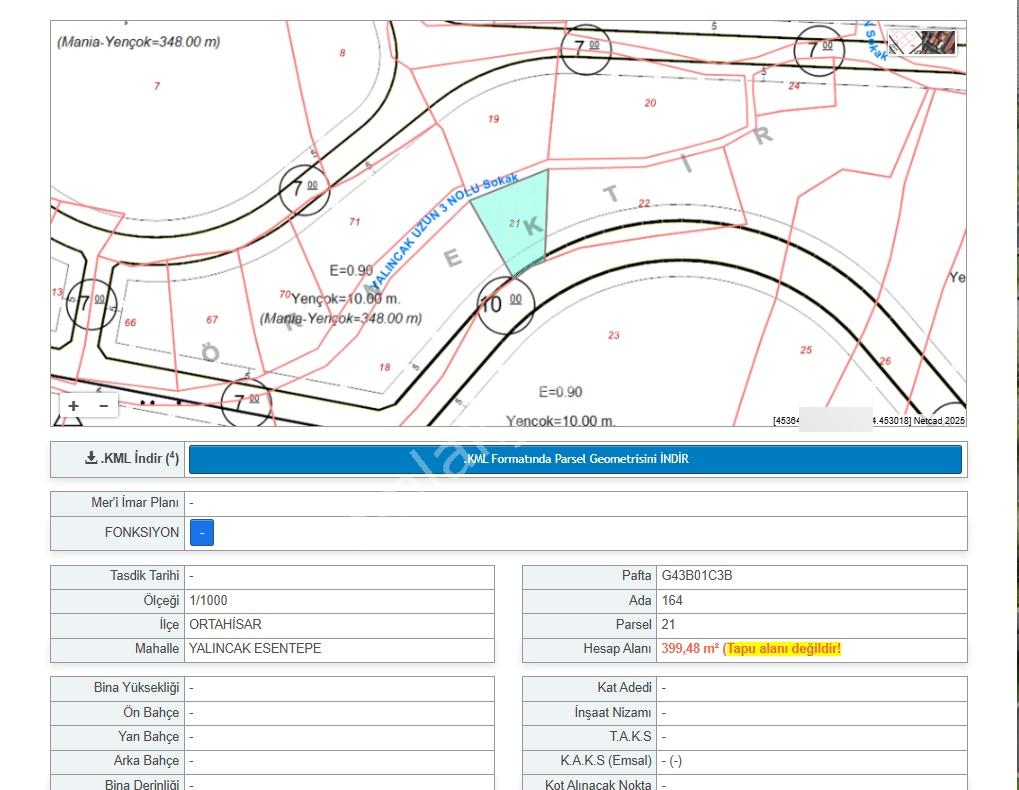Click parcel 23 on the map

coord(613,335)
